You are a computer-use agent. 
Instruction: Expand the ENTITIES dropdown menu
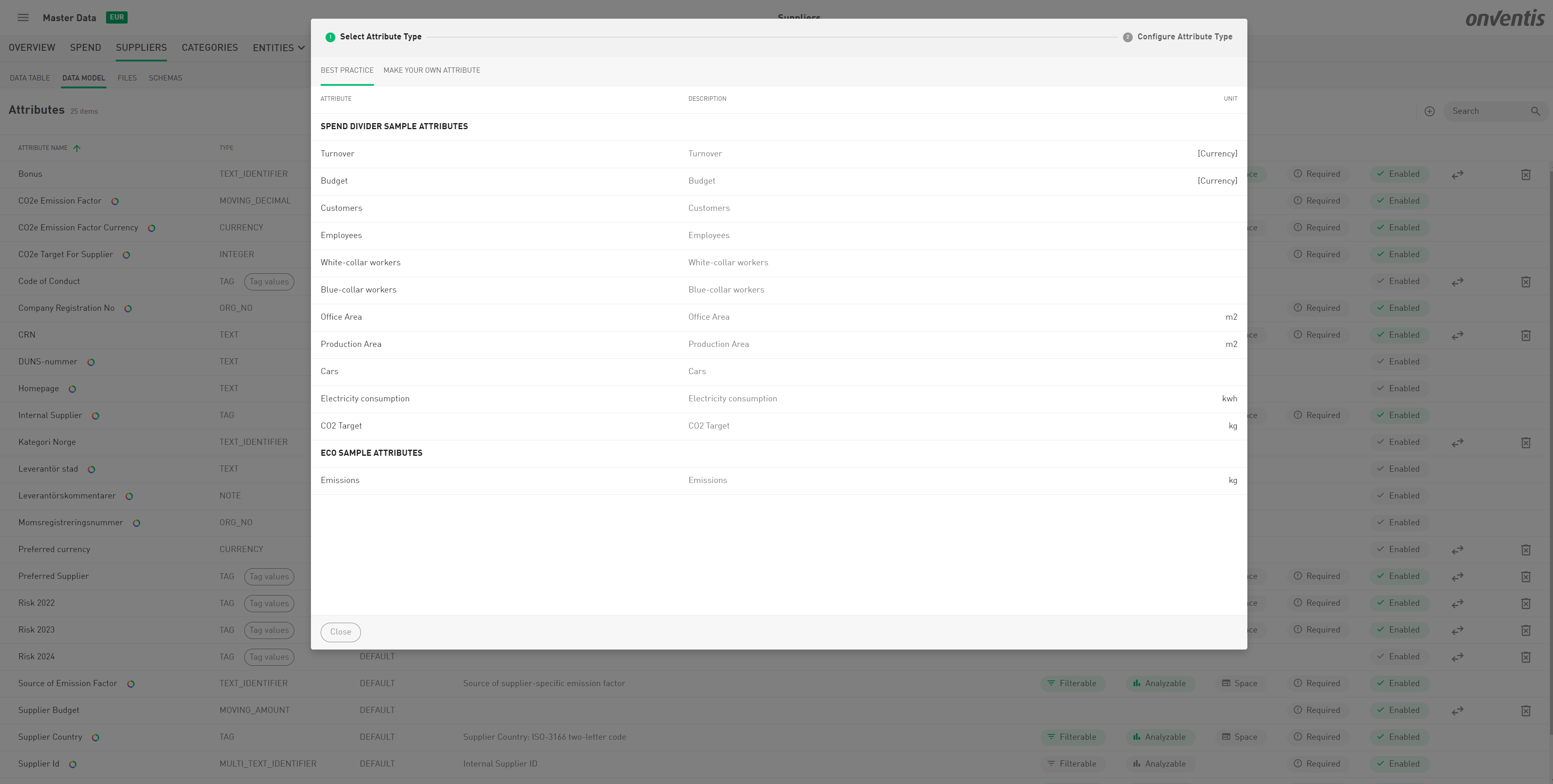click(278, 48)
